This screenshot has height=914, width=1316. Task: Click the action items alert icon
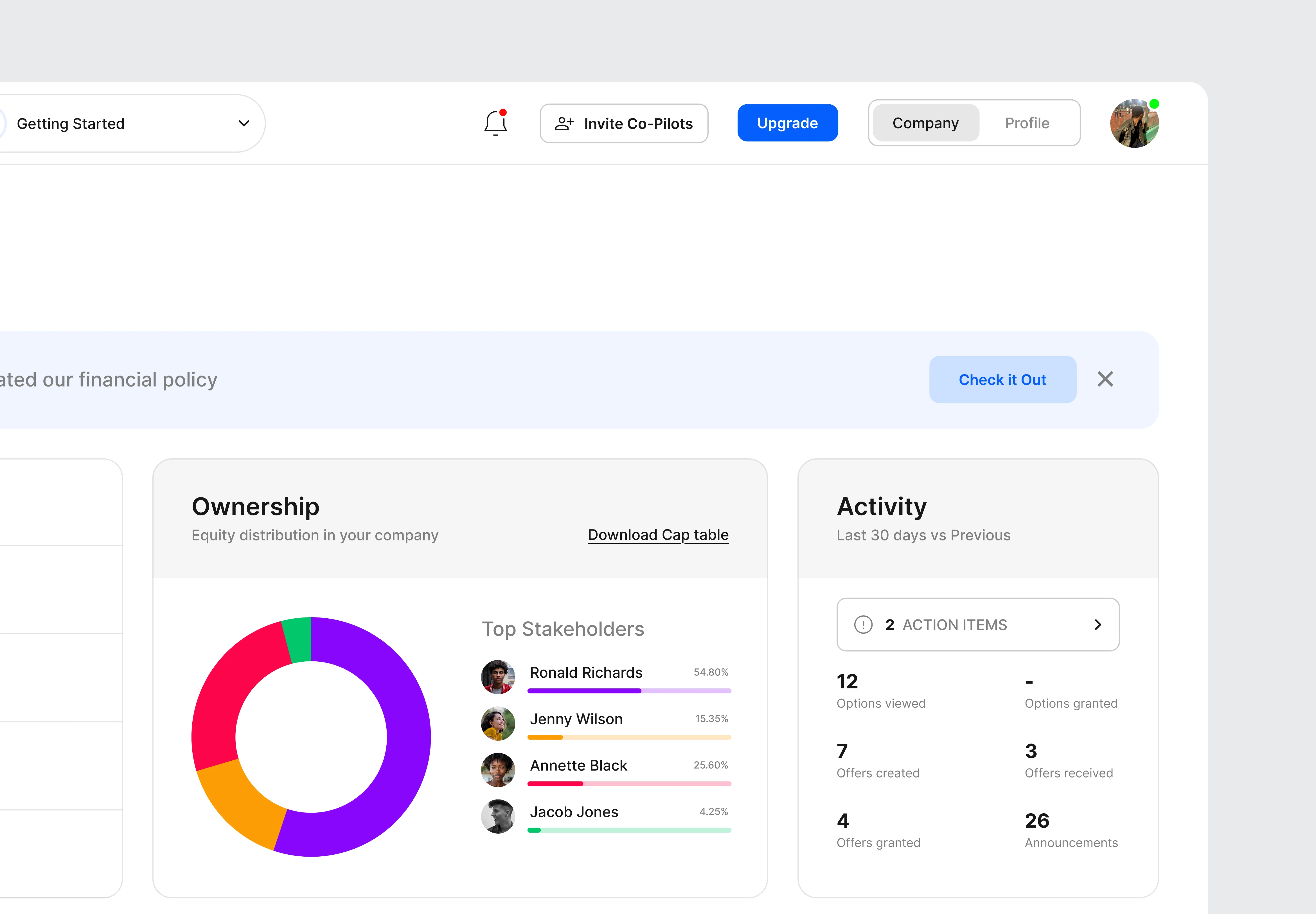click(x=863, y=624)
